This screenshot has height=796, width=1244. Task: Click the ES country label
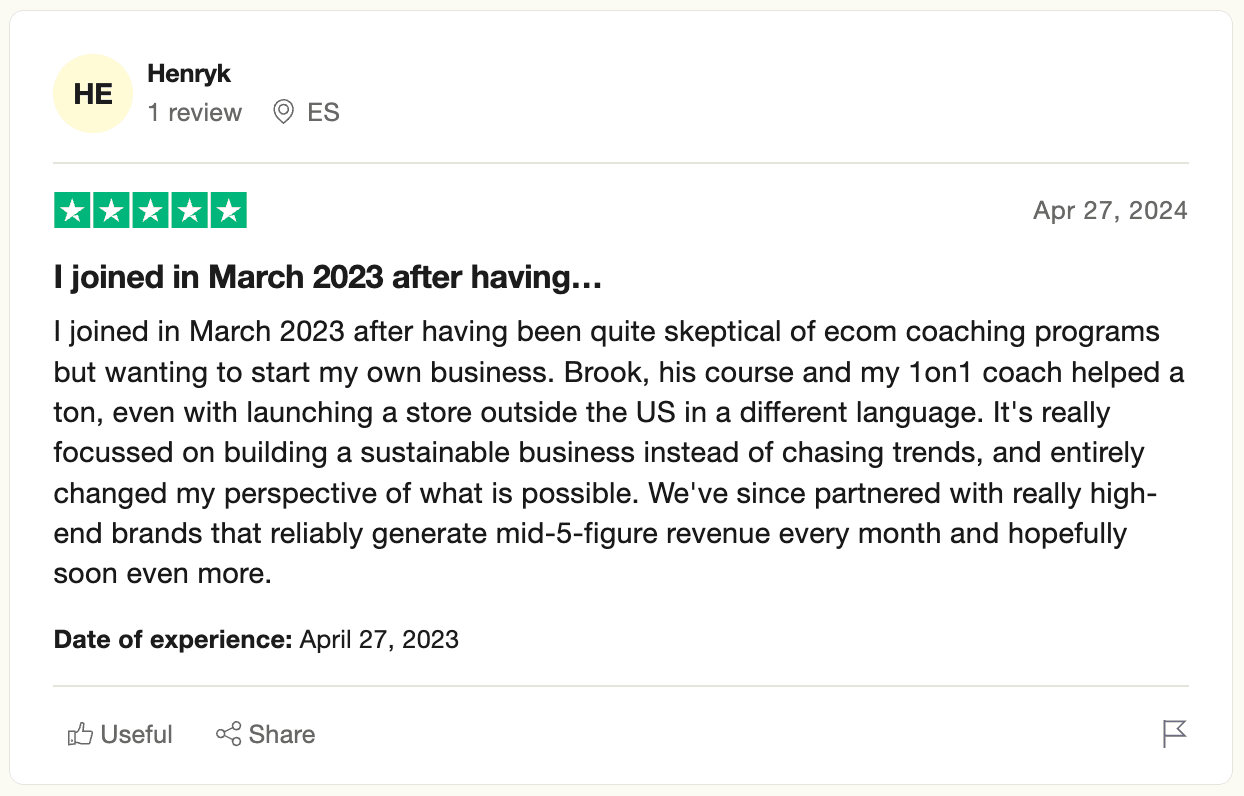click(x=323, y=113)
